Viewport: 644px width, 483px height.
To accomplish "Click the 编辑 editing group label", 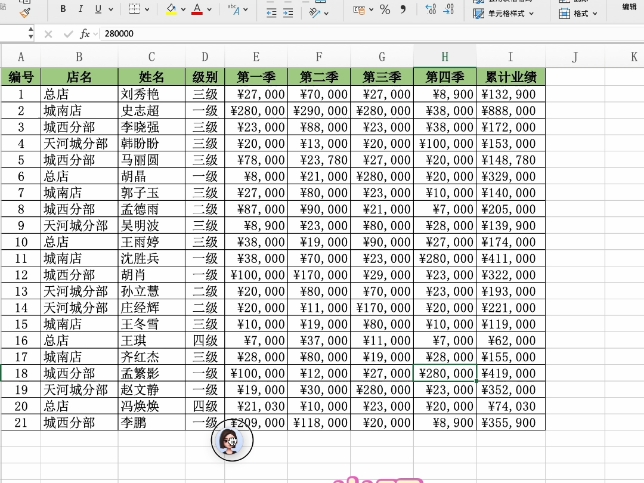I will tap(629, 7).
